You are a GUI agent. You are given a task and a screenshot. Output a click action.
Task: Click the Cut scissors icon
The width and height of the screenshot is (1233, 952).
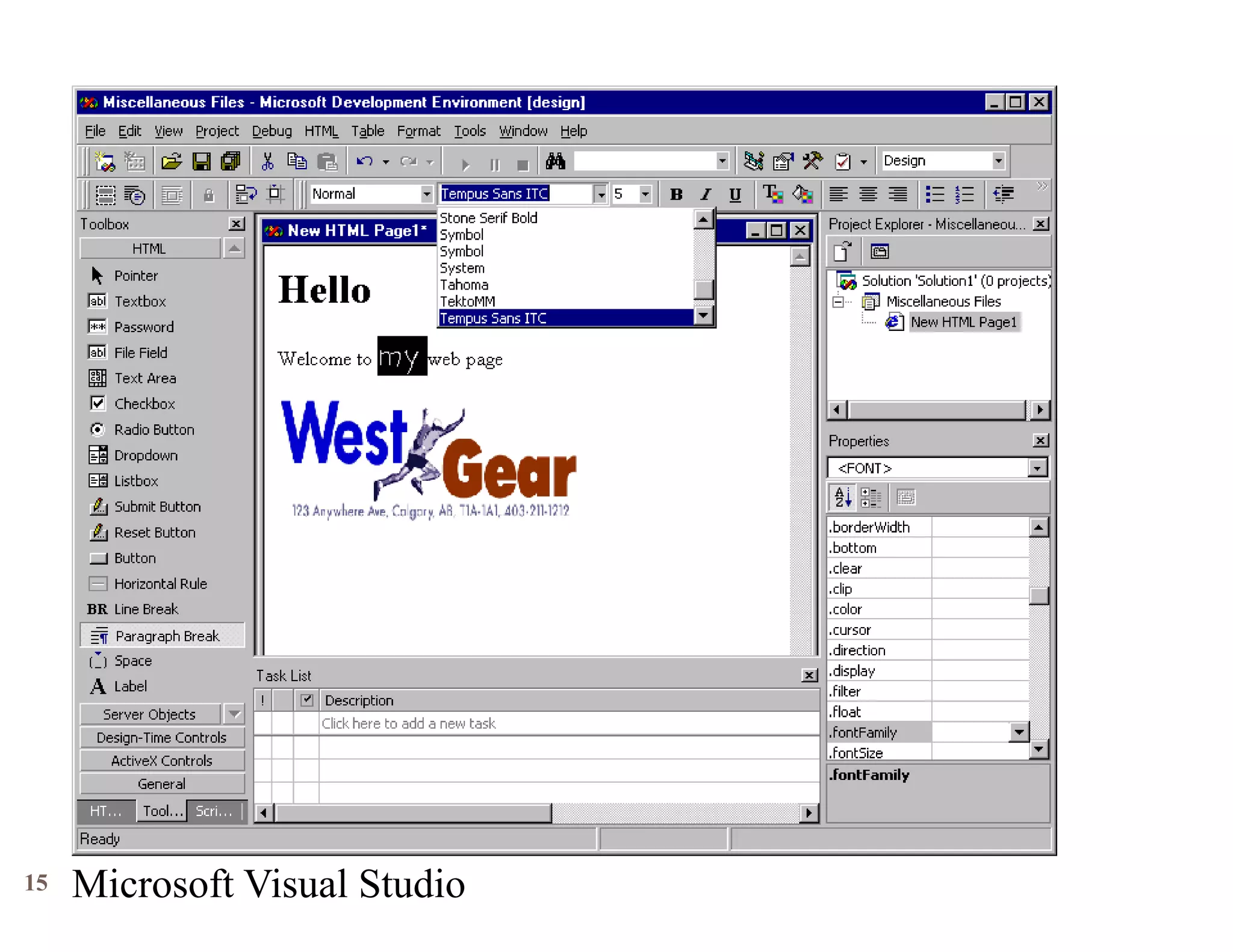(267, 161)
